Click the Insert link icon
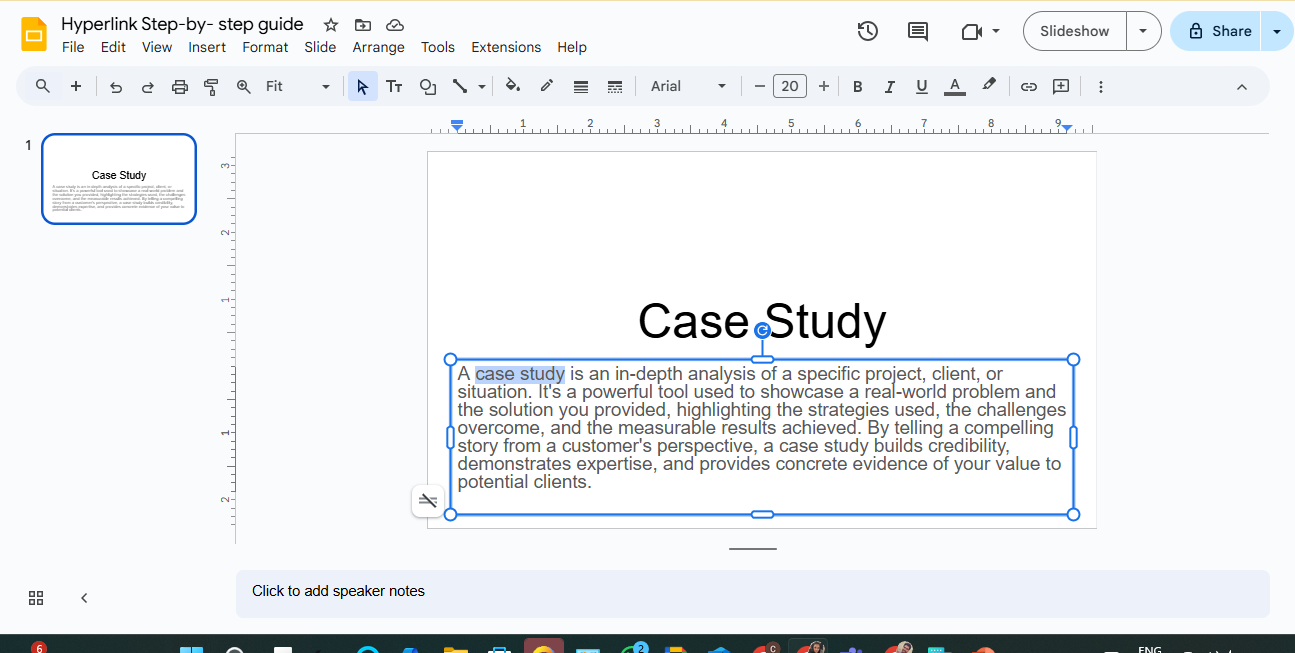1295x653 pixels. coord(1028,86)
